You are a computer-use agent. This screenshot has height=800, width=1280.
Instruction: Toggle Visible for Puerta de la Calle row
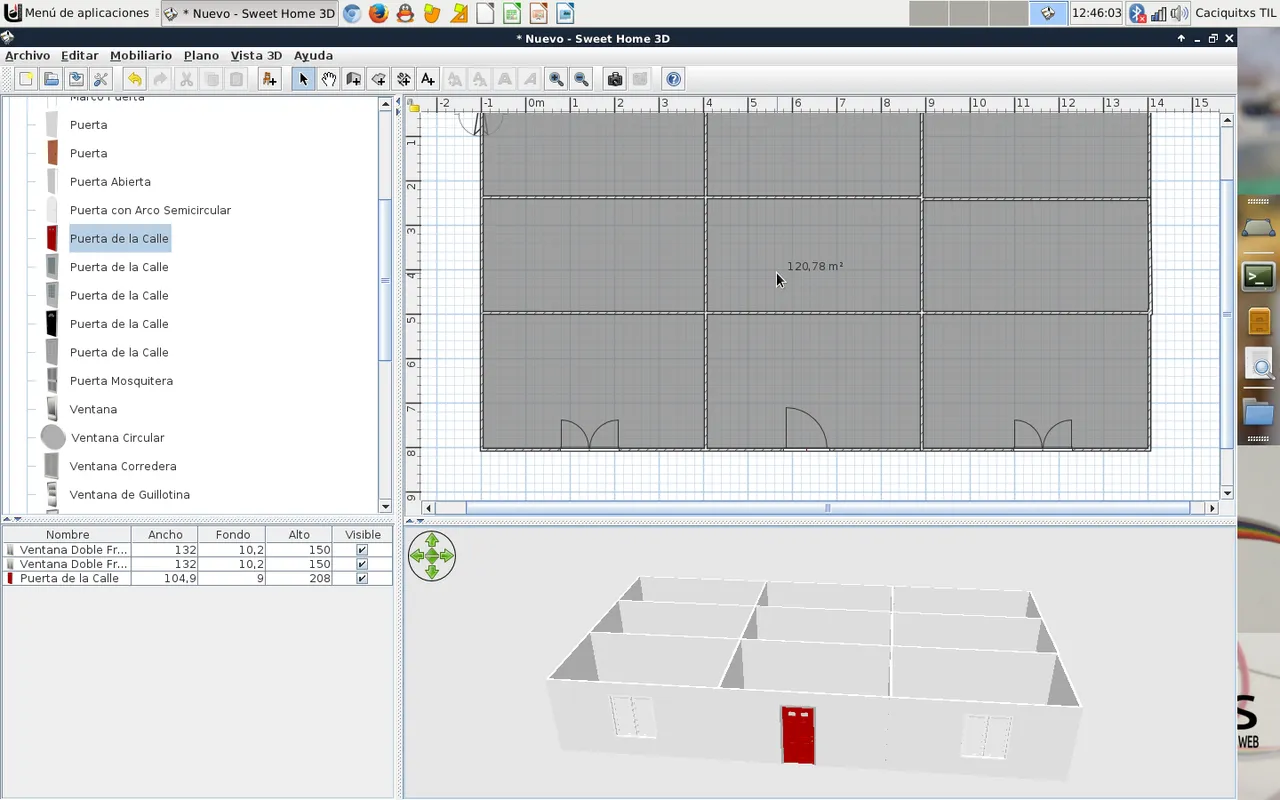[362, 578]
